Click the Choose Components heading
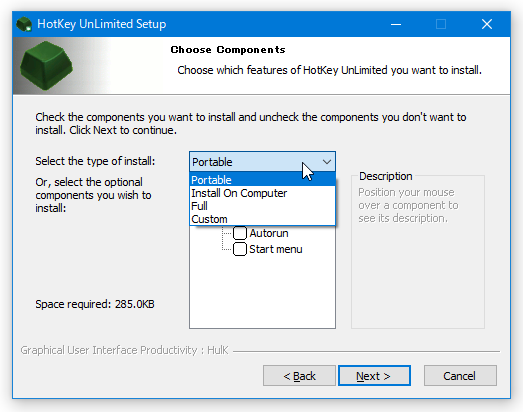 tap(228, 50)
